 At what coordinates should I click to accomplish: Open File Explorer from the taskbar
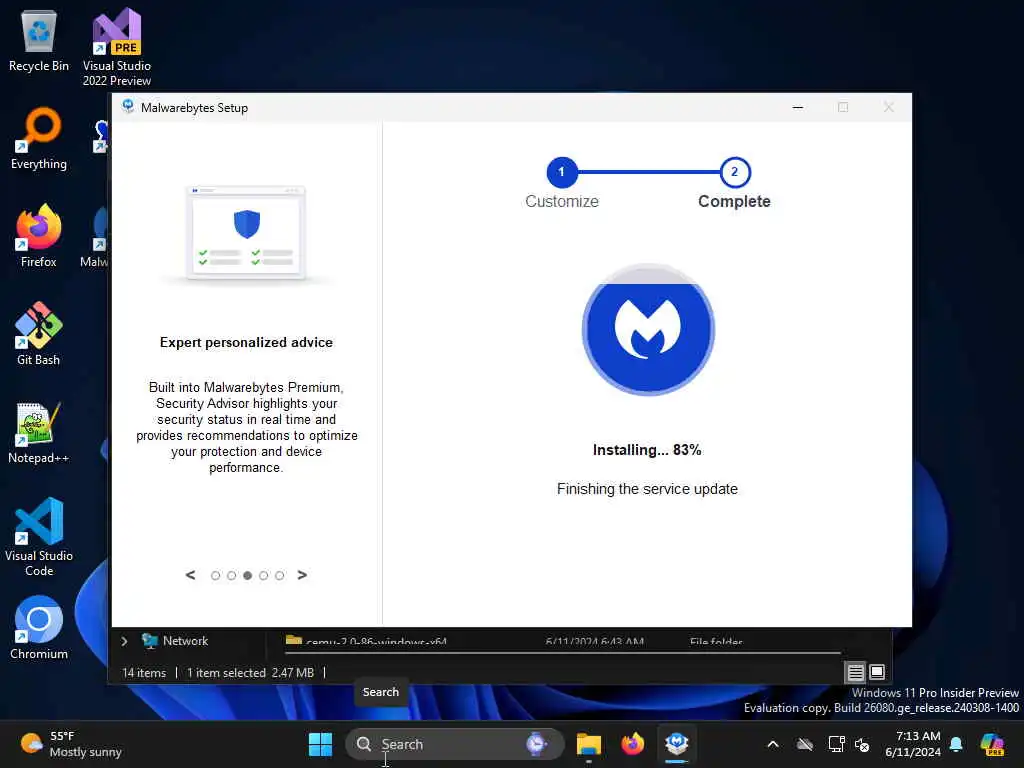(x=588, y=744)
